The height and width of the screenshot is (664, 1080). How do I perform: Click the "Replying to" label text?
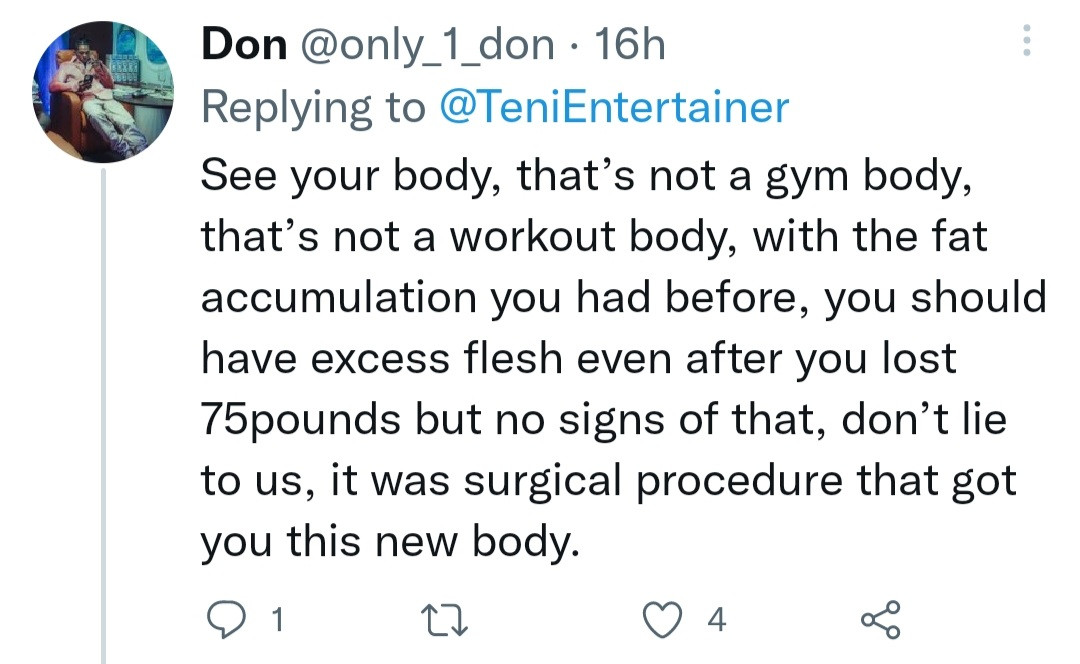313,107
